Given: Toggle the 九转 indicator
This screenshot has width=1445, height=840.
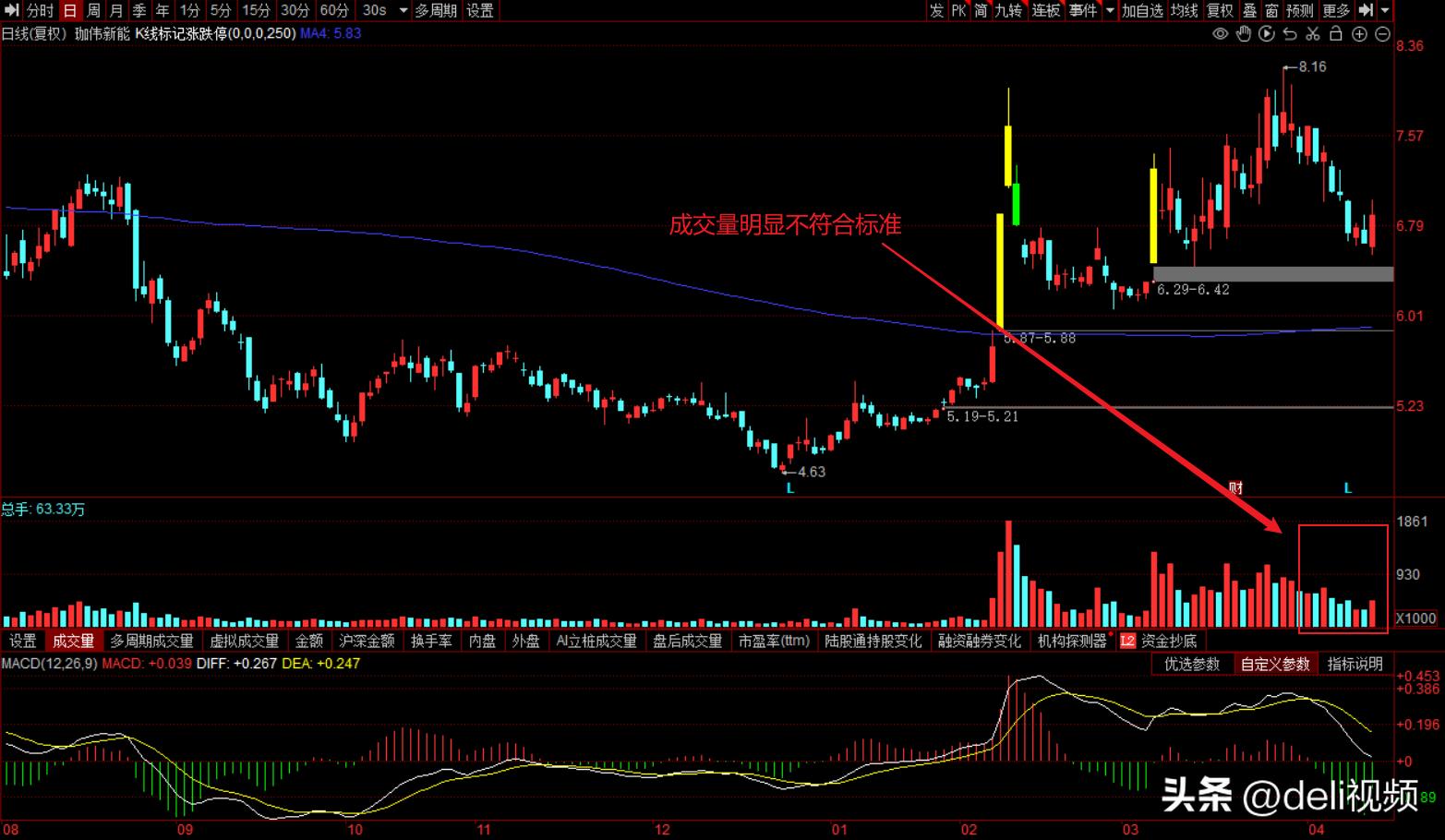Looking at the screenshot, I should coord(1008,10).
